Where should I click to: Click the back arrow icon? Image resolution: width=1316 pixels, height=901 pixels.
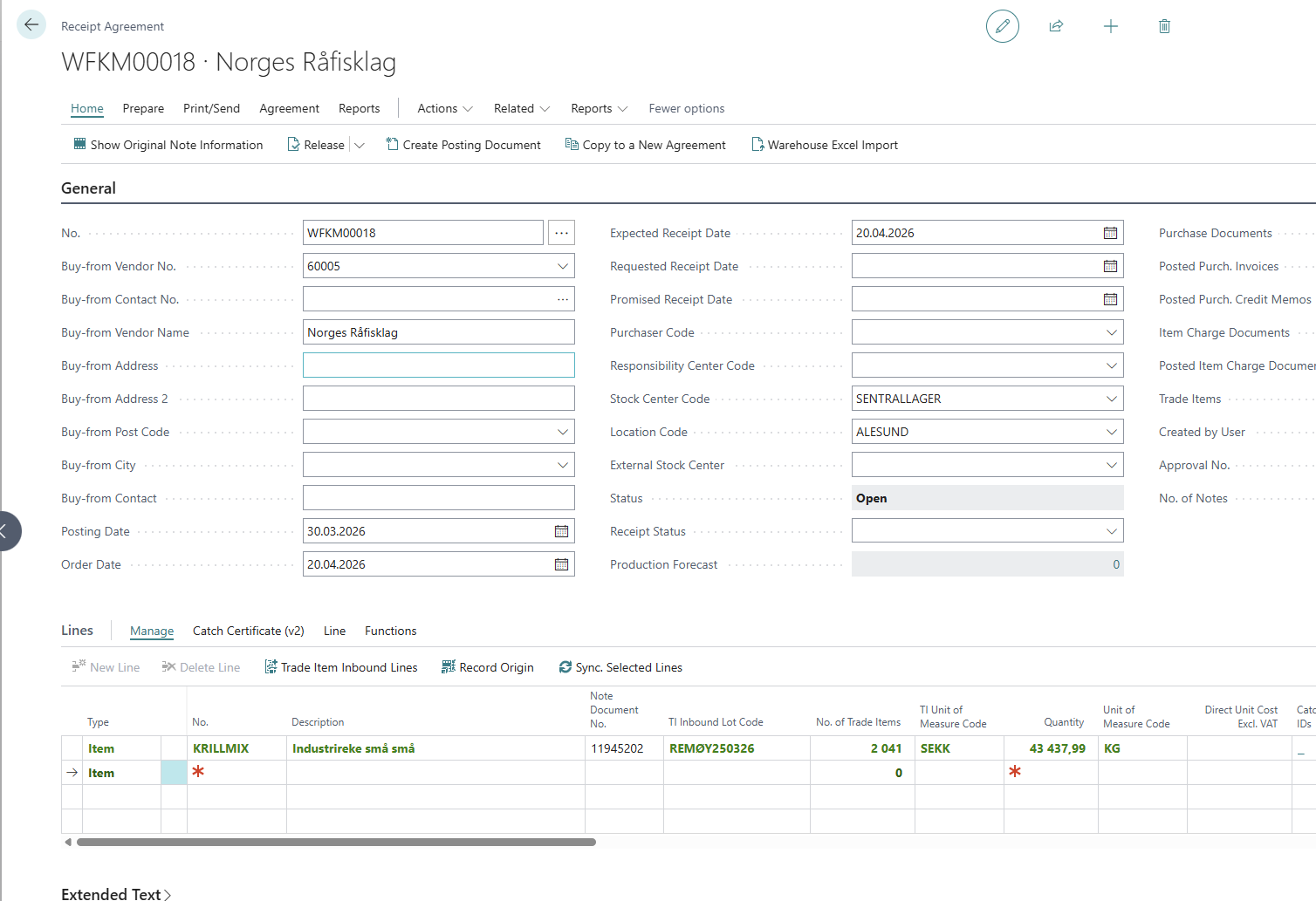[31, 24]
